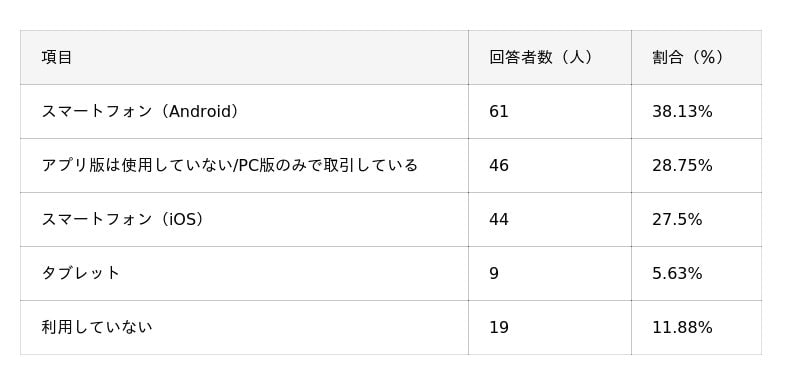This screenshot has width=800, height=385.
Task: Select the cell with value 19
Action: pyautogui.click(x=498, y=327)
